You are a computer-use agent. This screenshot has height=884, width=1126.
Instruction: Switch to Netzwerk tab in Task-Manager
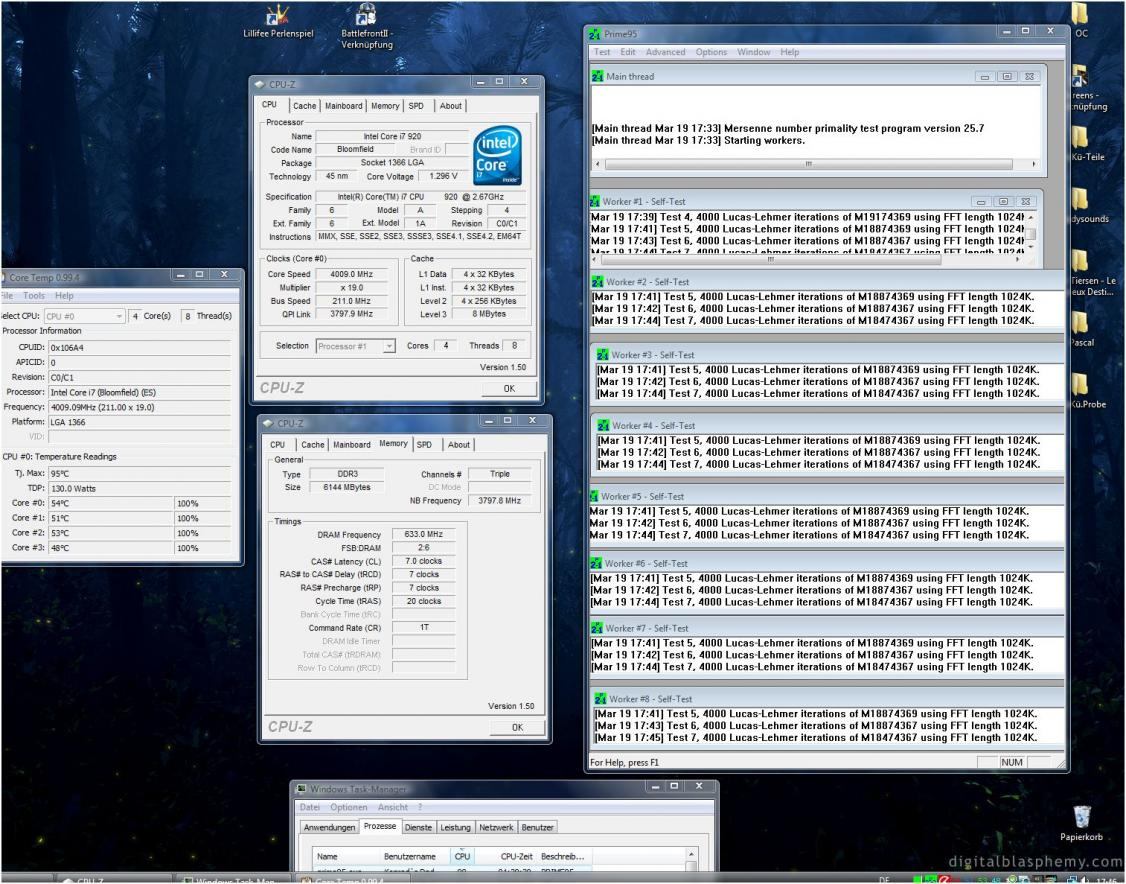pyautogui.click(x=495, y=827)
